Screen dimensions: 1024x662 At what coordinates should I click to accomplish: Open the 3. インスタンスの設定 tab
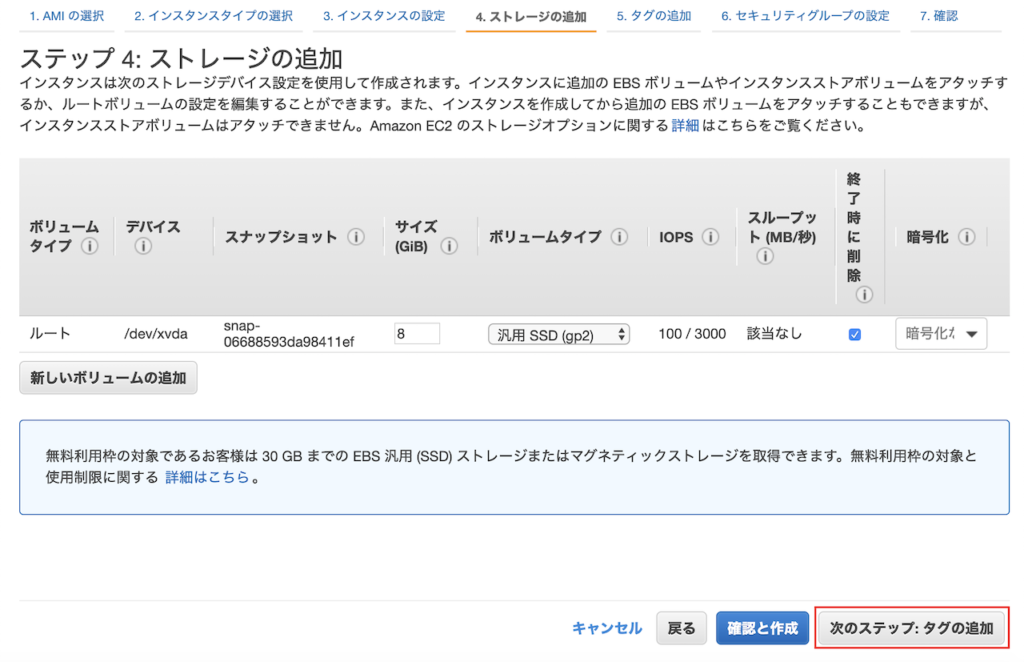(x=384, y=16)
